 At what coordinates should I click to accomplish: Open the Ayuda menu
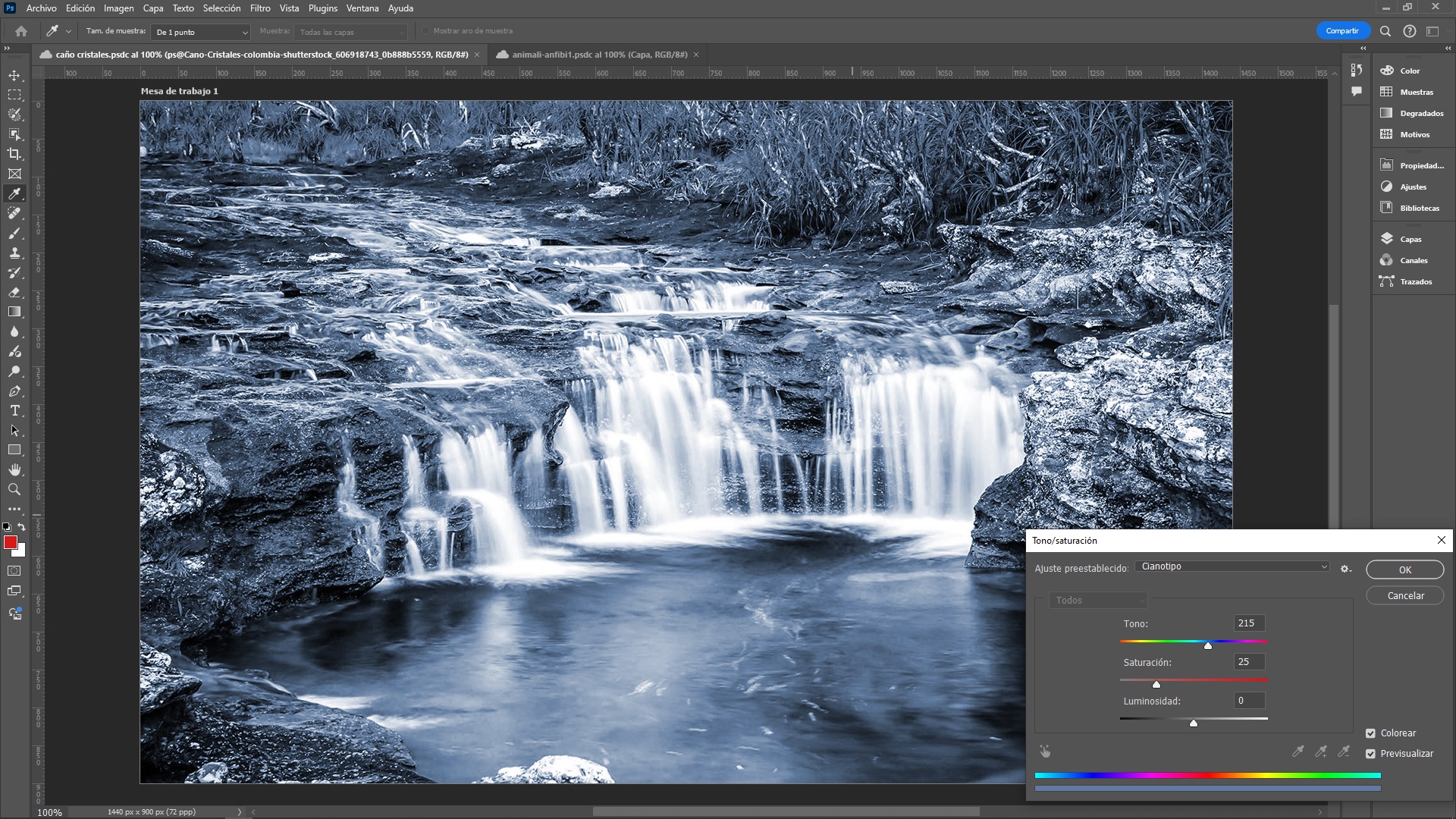400,8
